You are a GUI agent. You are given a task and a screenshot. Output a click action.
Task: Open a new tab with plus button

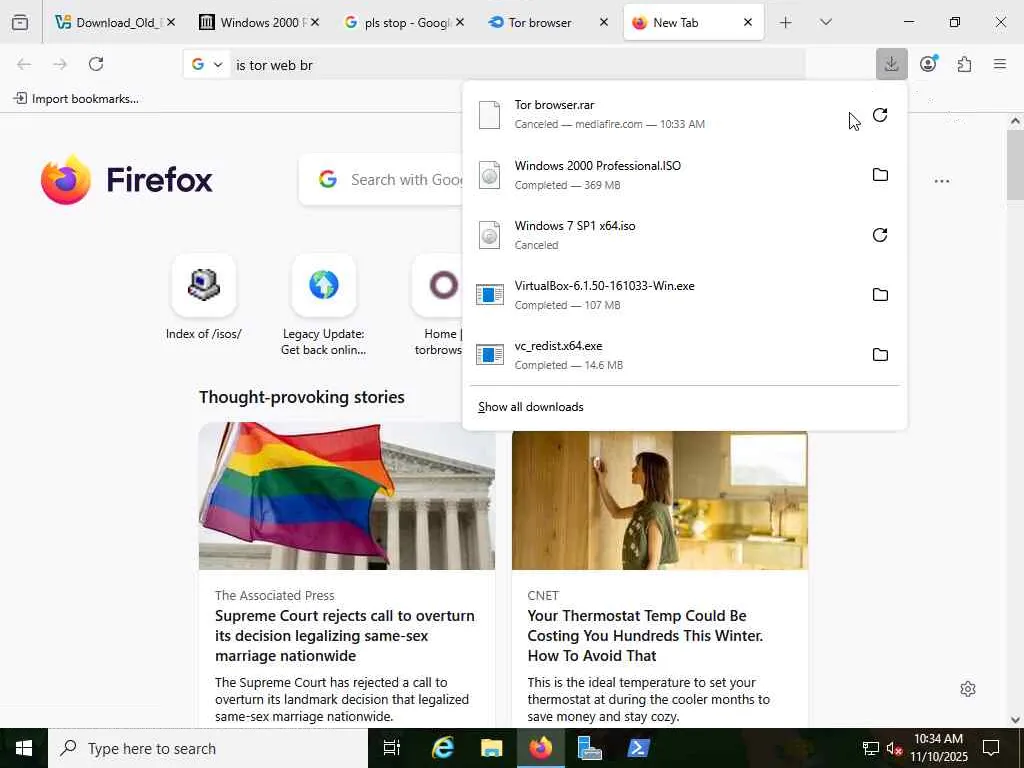[786, 22]
